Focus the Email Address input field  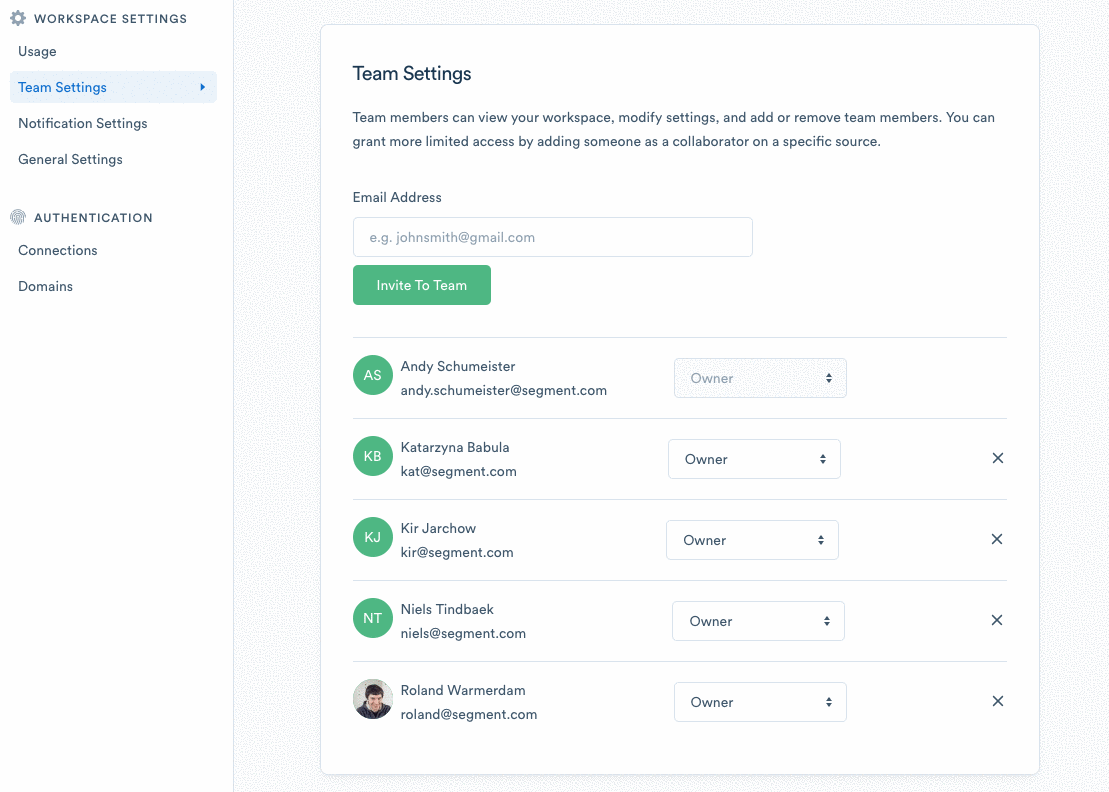click(552, 237)
